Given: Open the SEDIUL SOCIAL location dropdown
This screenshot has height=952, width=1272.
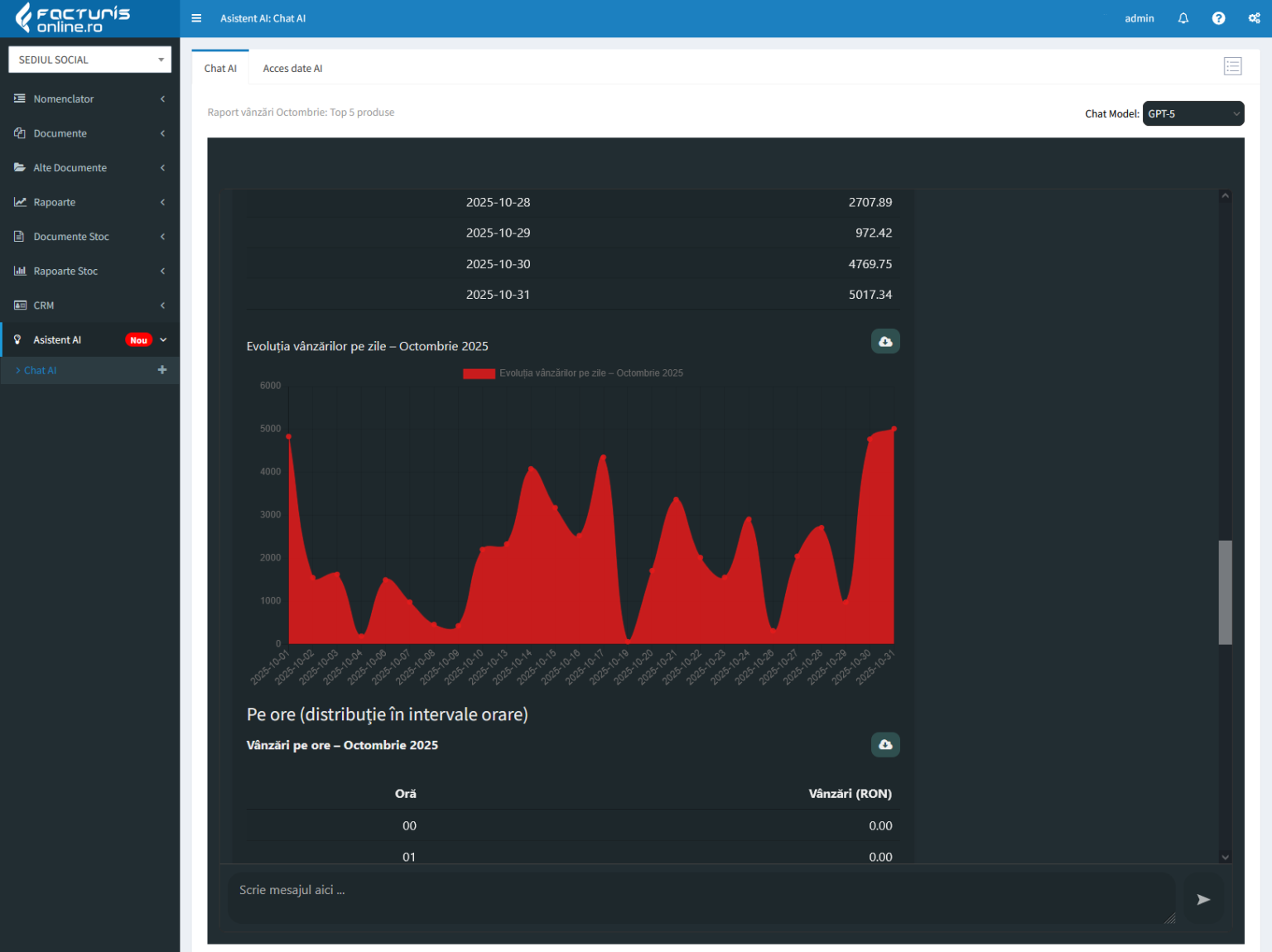Looking at the screenshot, I should click(x=89, y=60).
